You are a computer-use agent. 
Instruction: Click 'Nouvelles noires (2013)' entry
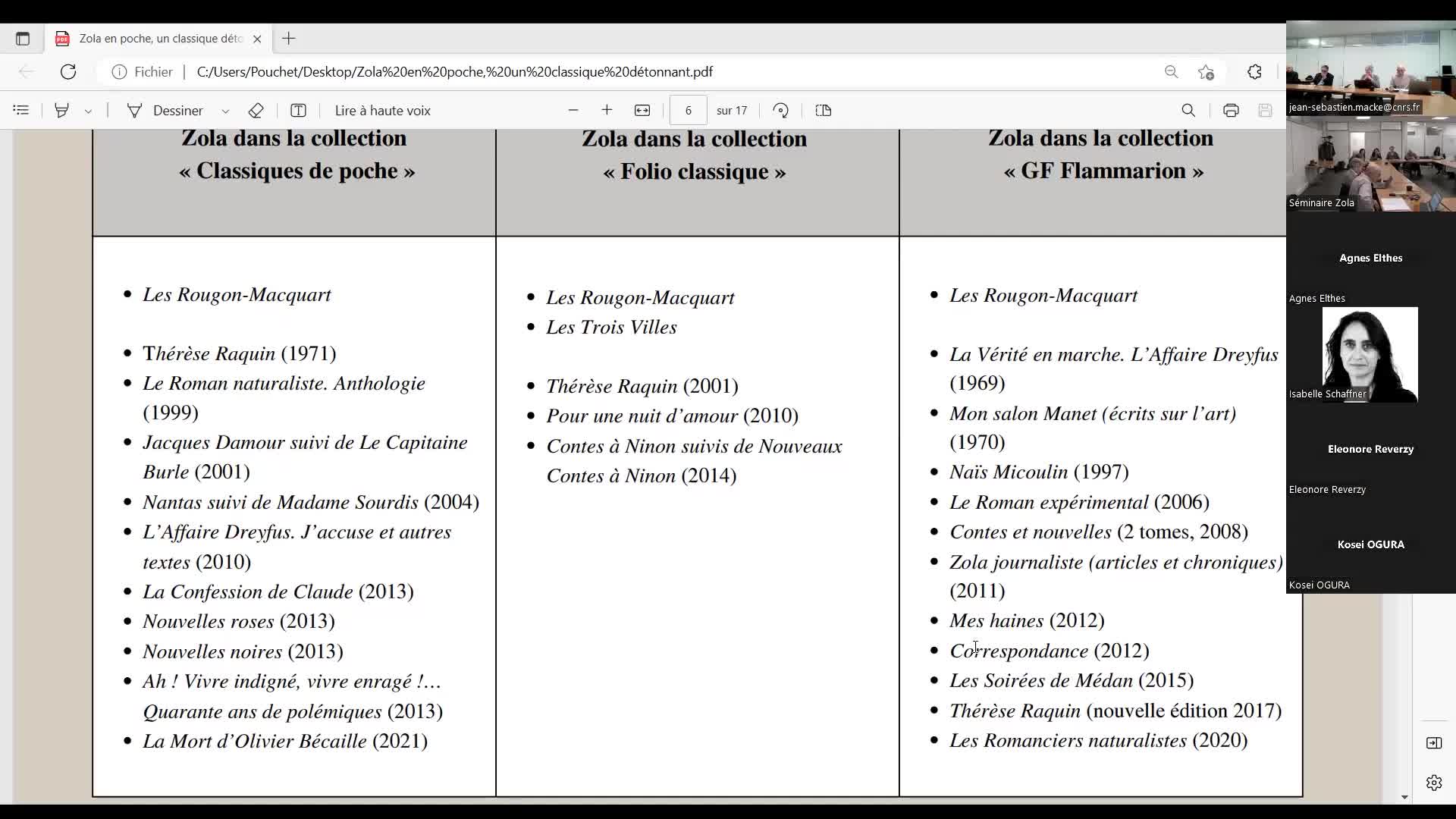tap(243, 651)
